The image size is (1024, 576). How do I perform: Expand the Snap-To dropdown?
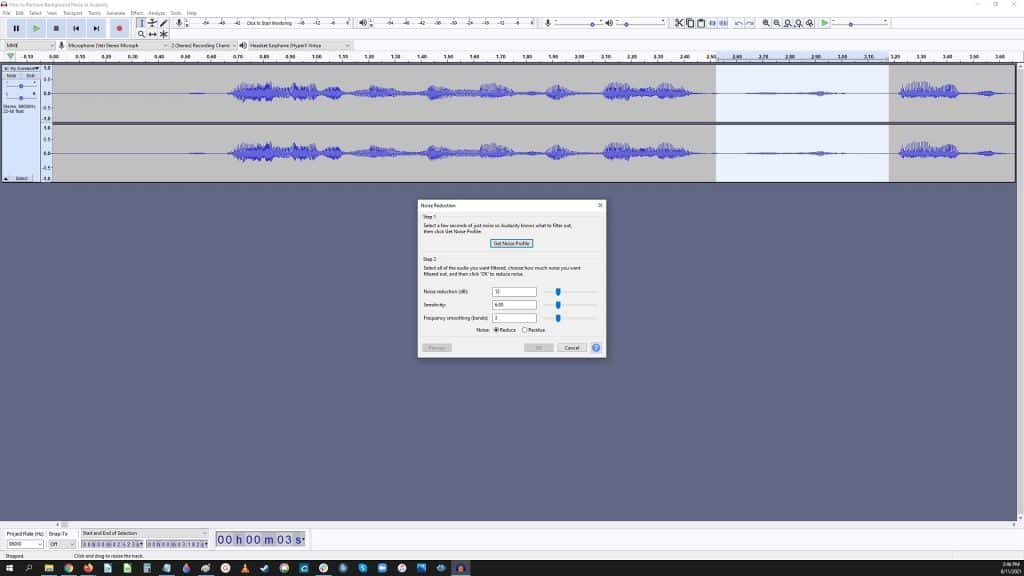pyautogui.click(x=62, y=543)
